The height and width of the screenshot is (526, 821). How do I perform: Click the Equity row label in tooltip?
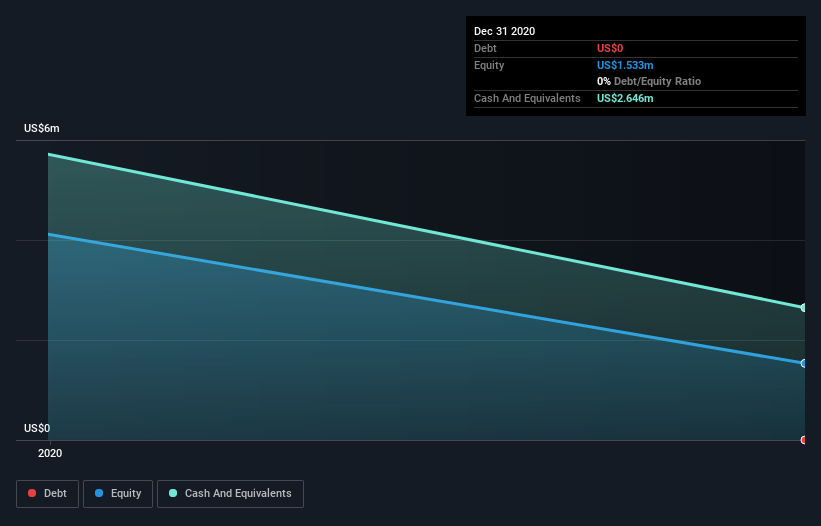489,65
